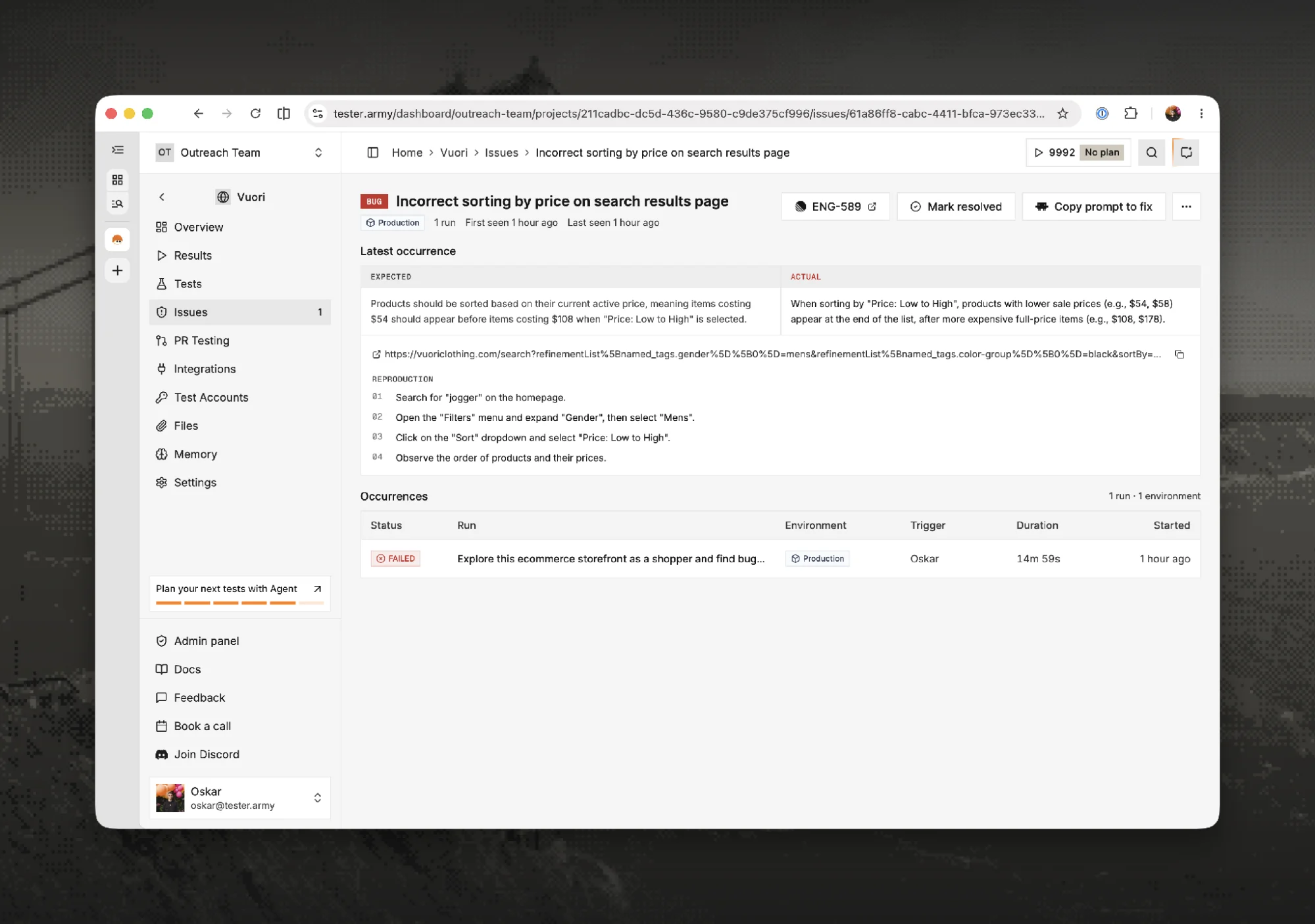The height and width of the screenshot is (924, 1315).
Task: Click the Vuori project name in sidebar
Action: coord(251,197)
